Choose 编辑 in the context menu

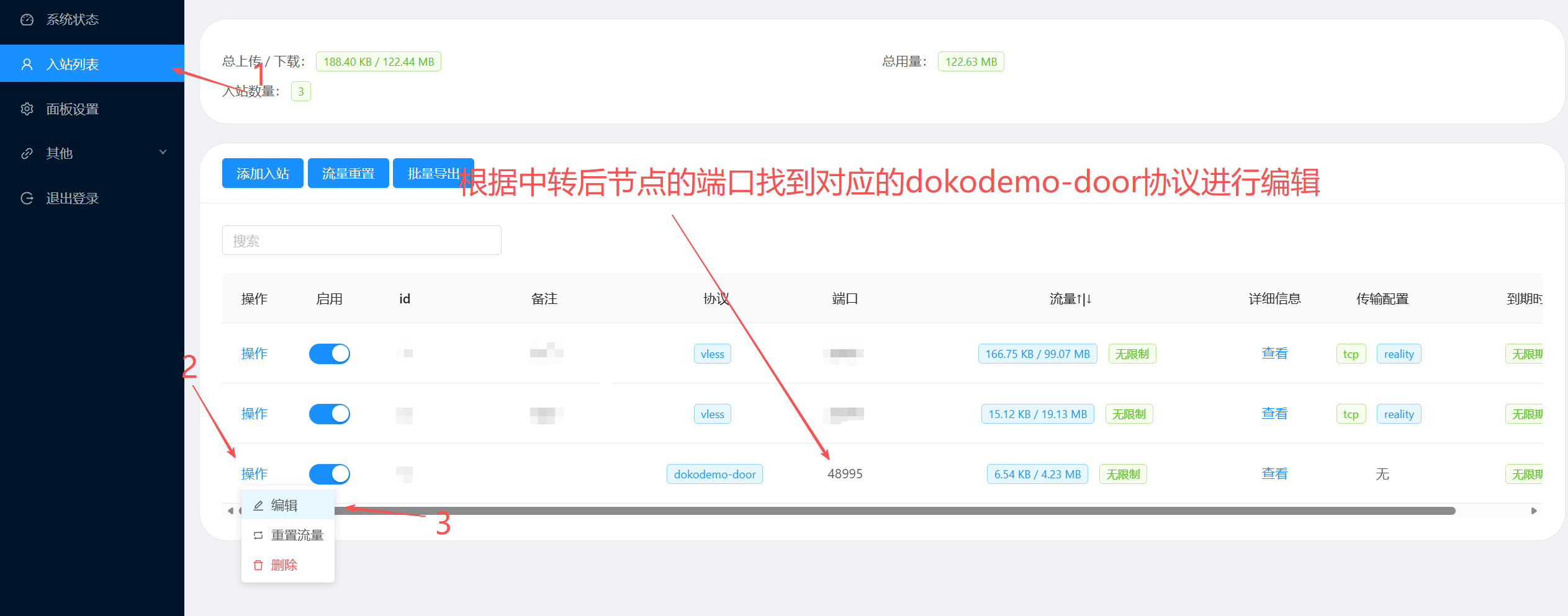tap(288, 506)
